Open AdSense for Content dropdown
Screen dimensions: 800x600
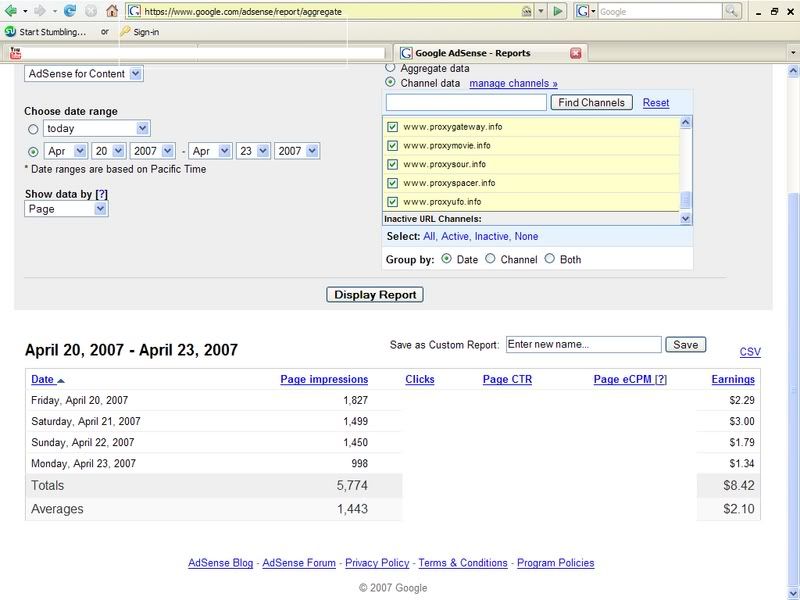point(84,73)
